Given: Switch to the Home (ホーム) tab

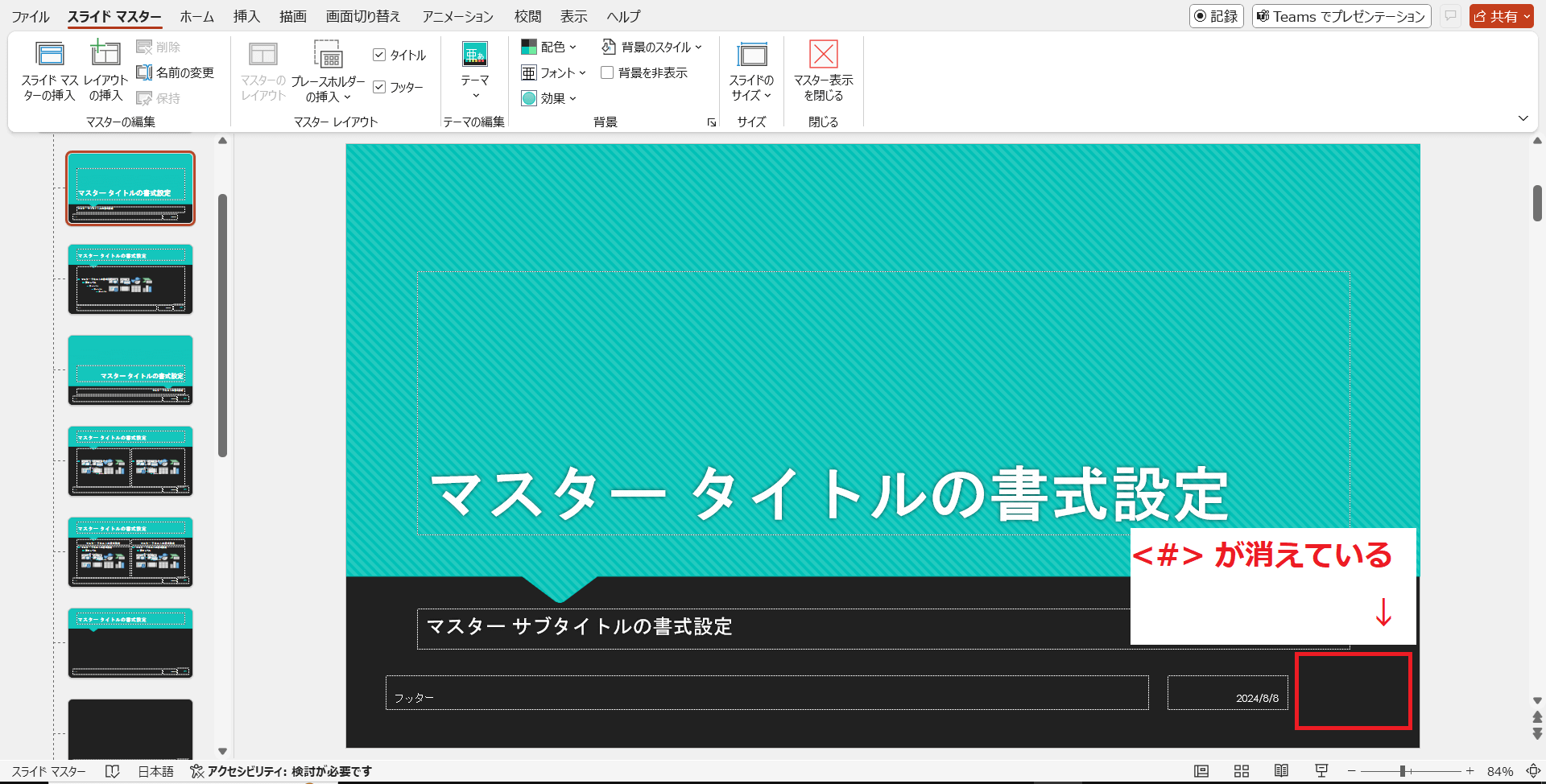Looking at the screenshot, I should (x=196, y=16).
